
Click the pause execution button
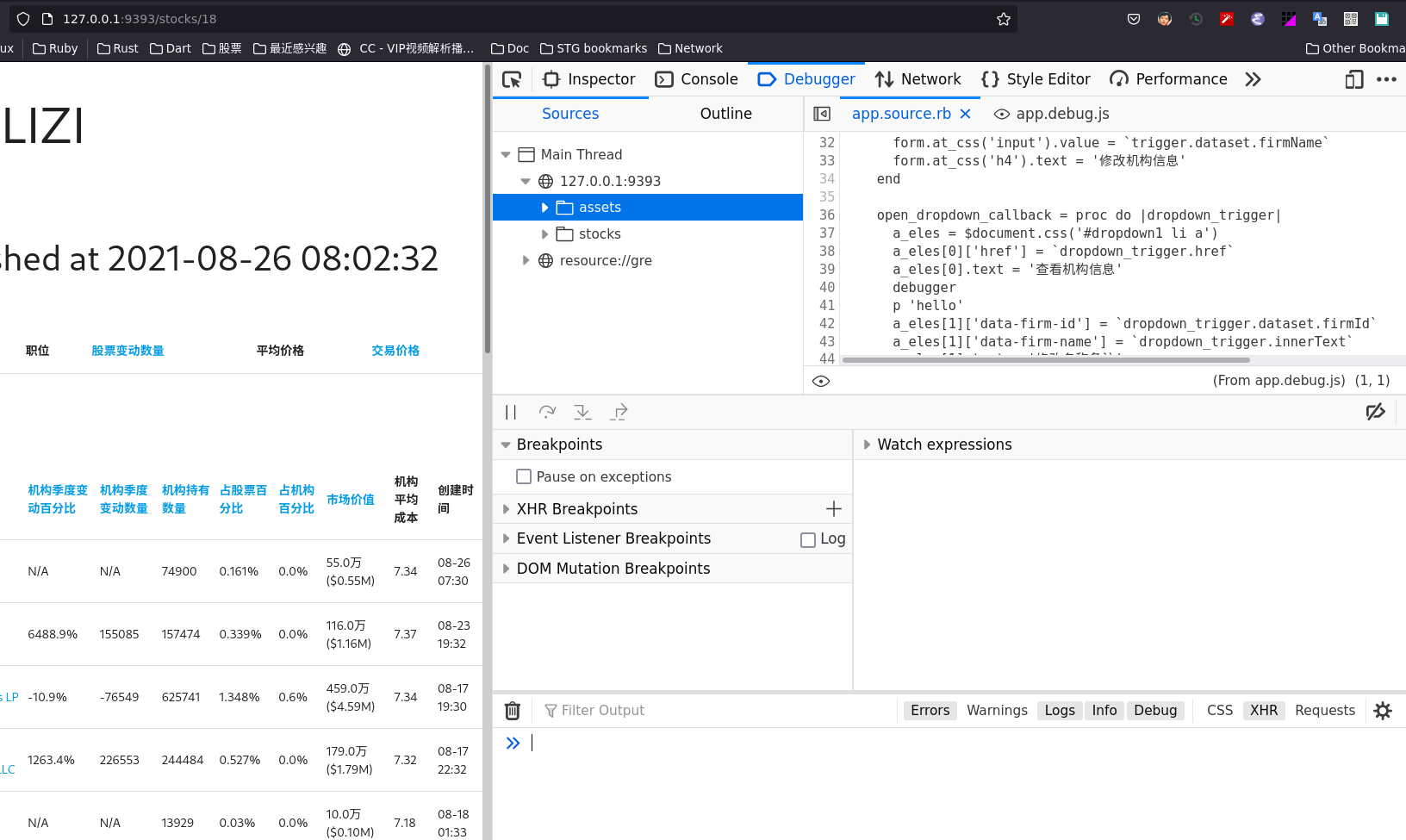pos(511,413)
